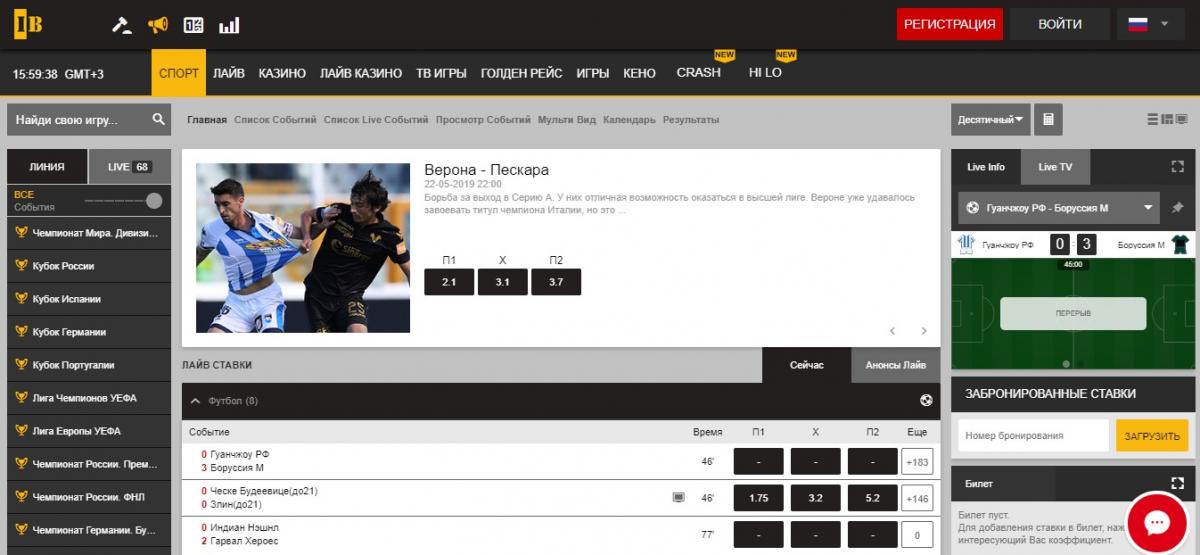Open the statistics bar chart icon
The width and height of the screenshot is (1200, 555).
[229, 25]
